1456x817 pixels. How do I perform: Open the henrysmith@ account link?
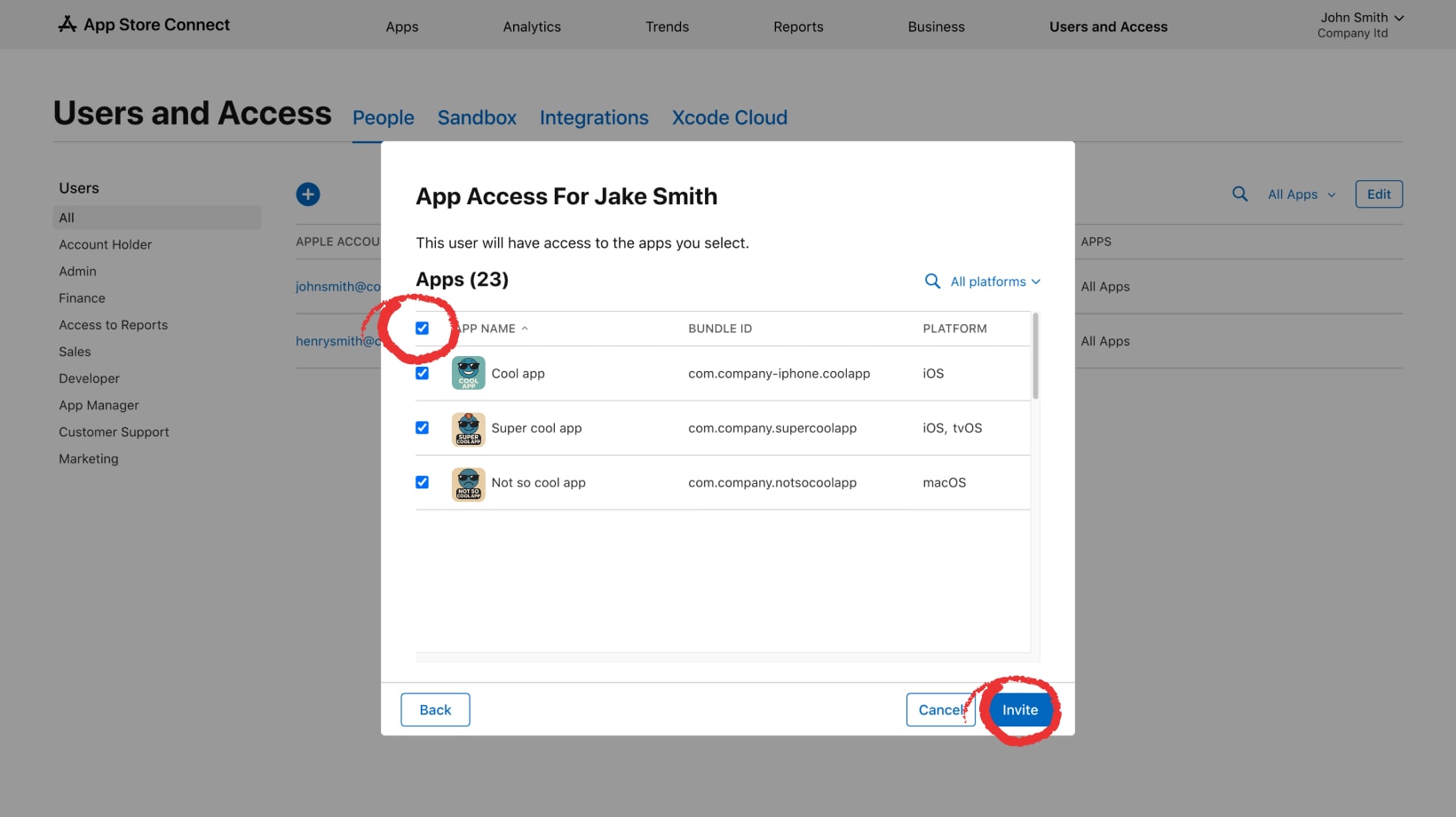click(x=338, y=341)
